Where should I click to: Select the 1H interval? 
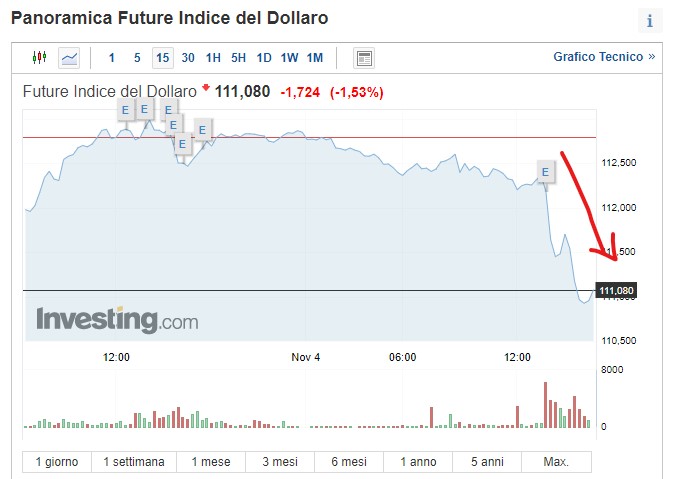coord(213,58)
